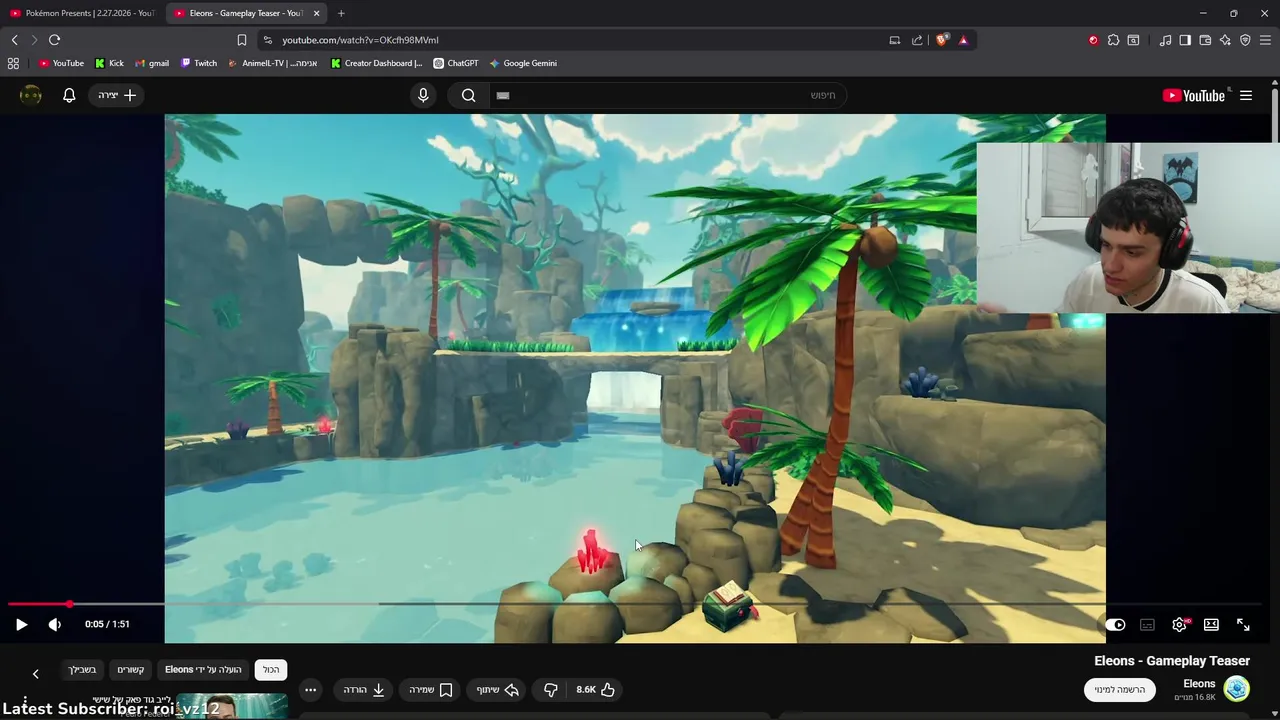Open the Twitch bookmark
The height and width of the screenshot is (720, 1280).
198,63
